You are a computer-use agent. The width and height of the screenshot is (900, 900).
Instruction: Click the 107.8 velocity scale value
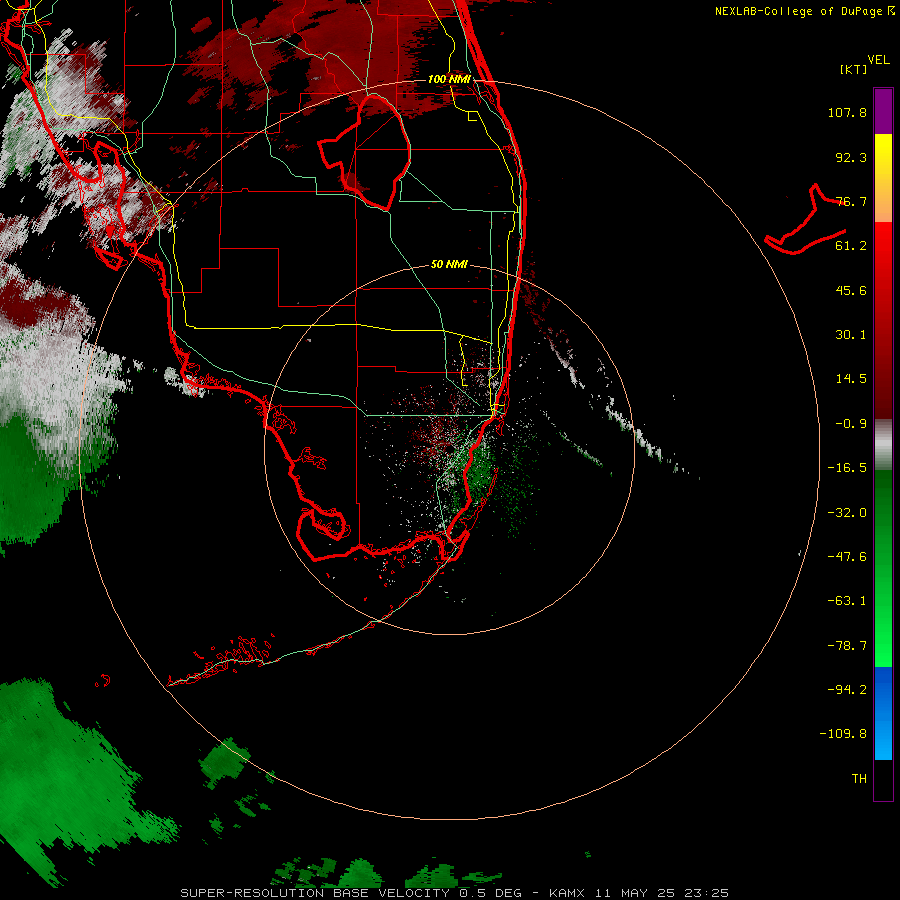[847, 112]
